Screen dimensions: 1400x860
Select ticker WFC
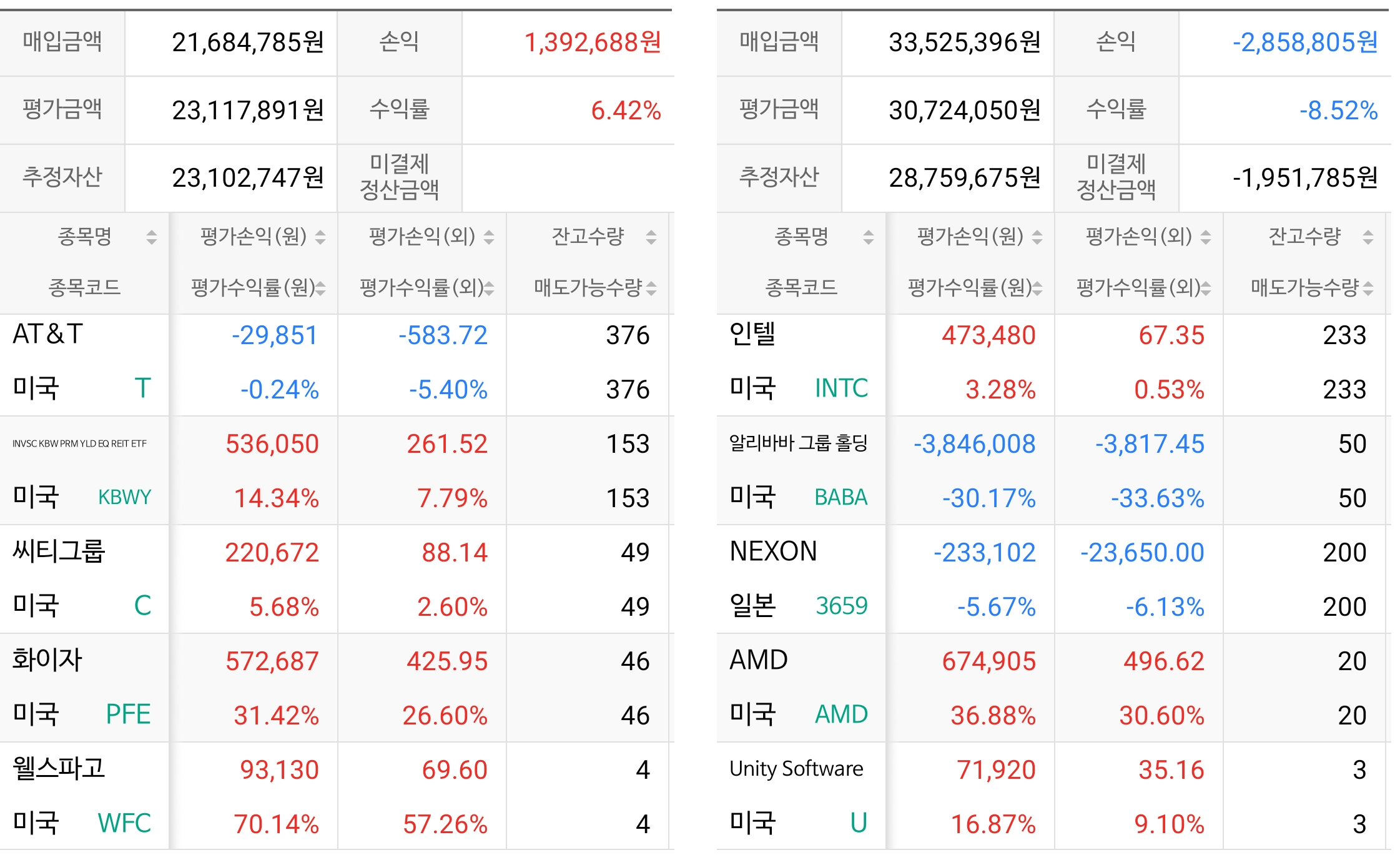124,823
